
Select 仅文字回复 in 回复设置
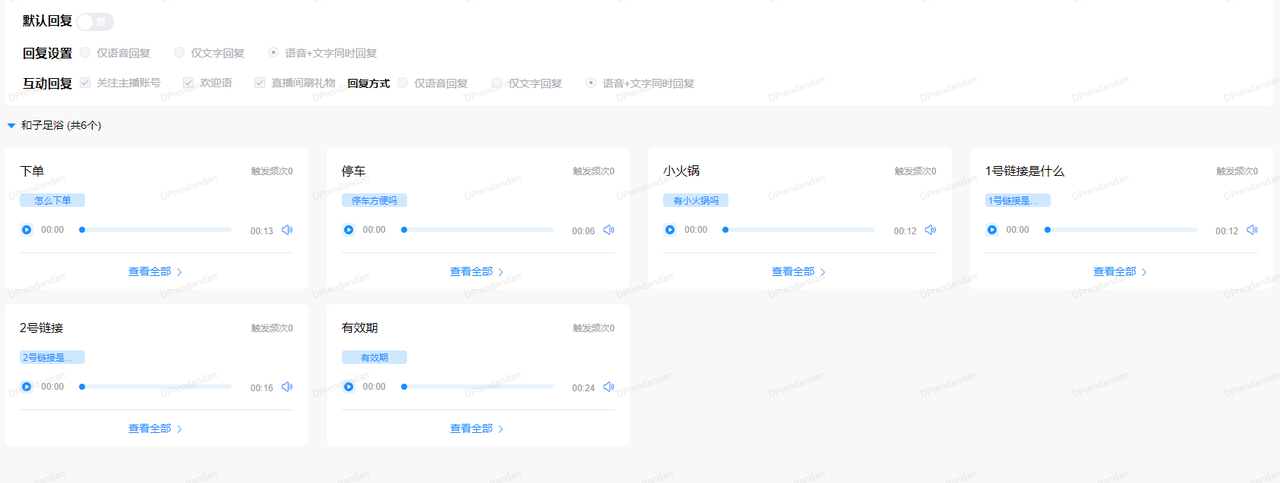pyautogui.click(x=180, y=52)
